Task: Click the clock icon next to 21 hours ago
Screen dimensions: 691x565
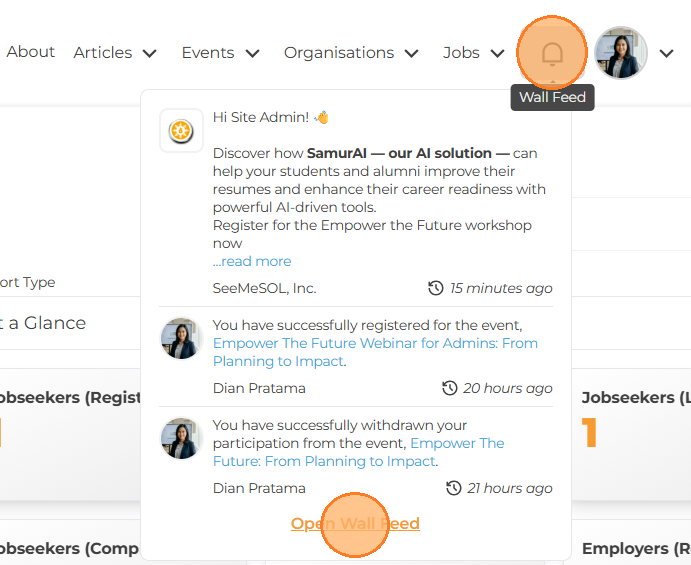Action: click(x=454, y=488)
